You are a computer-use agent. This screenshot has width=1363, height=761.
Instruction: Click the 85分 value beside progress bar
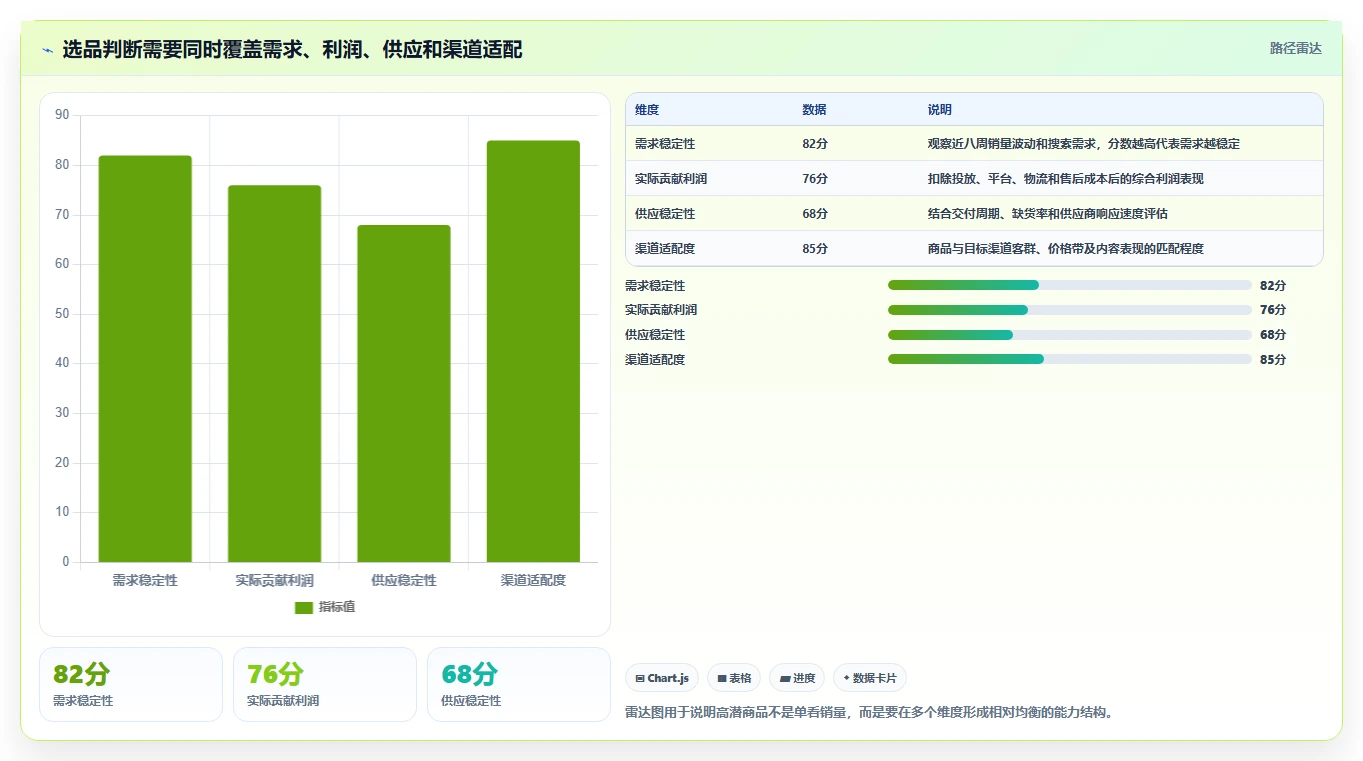pyautogui.click(x=1273, y=359)
